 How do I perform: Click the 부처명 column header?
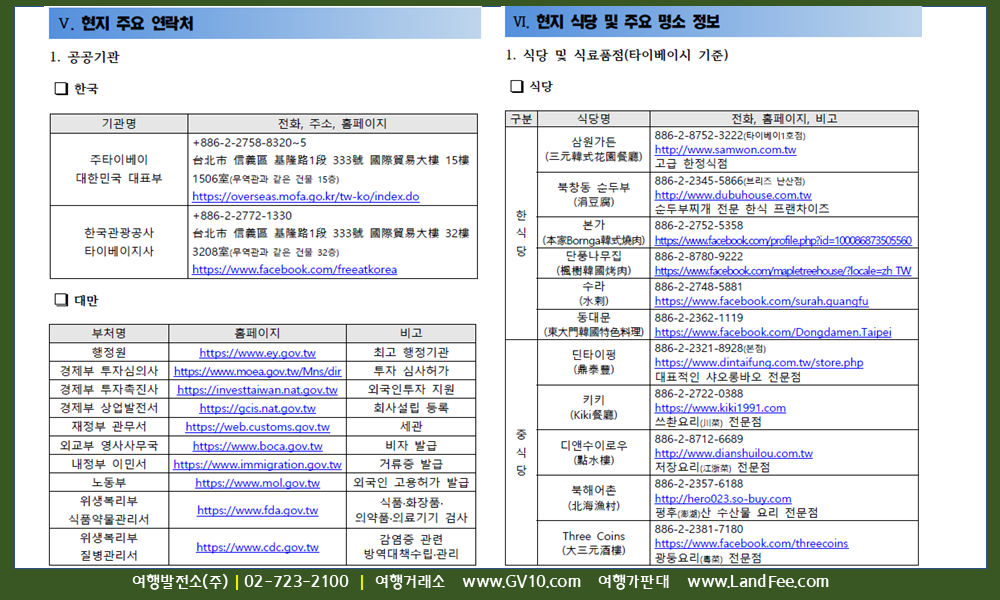[109, 333]
